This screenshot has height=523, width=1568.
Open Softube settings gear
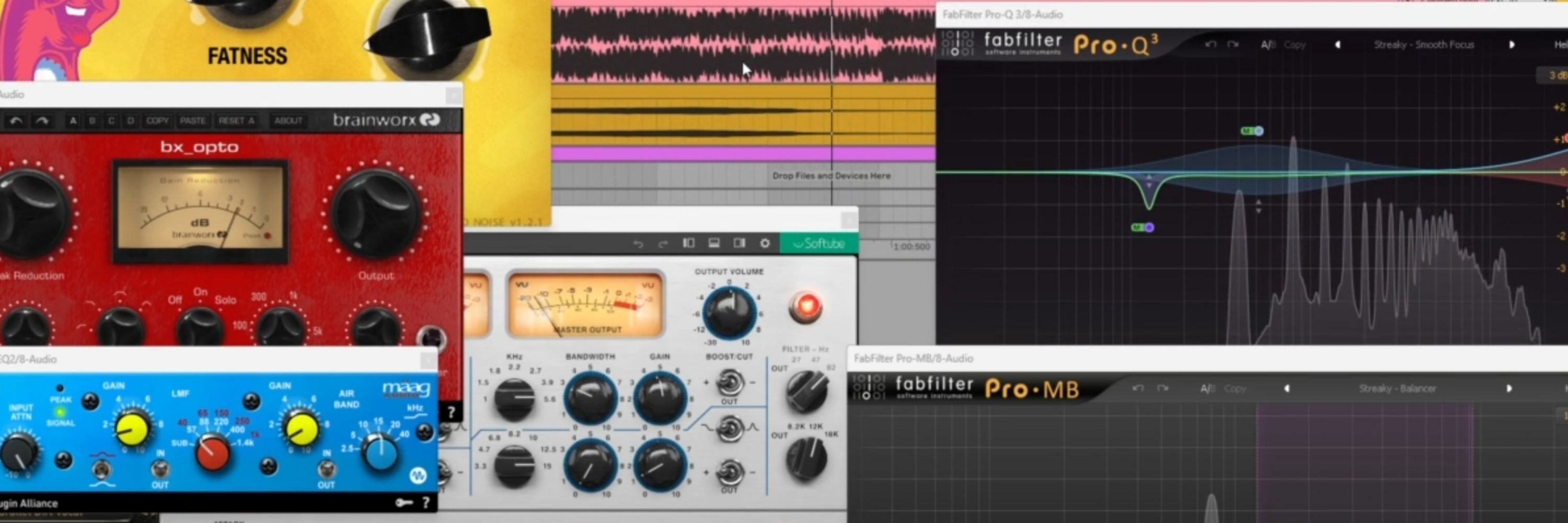pos(765,243)
